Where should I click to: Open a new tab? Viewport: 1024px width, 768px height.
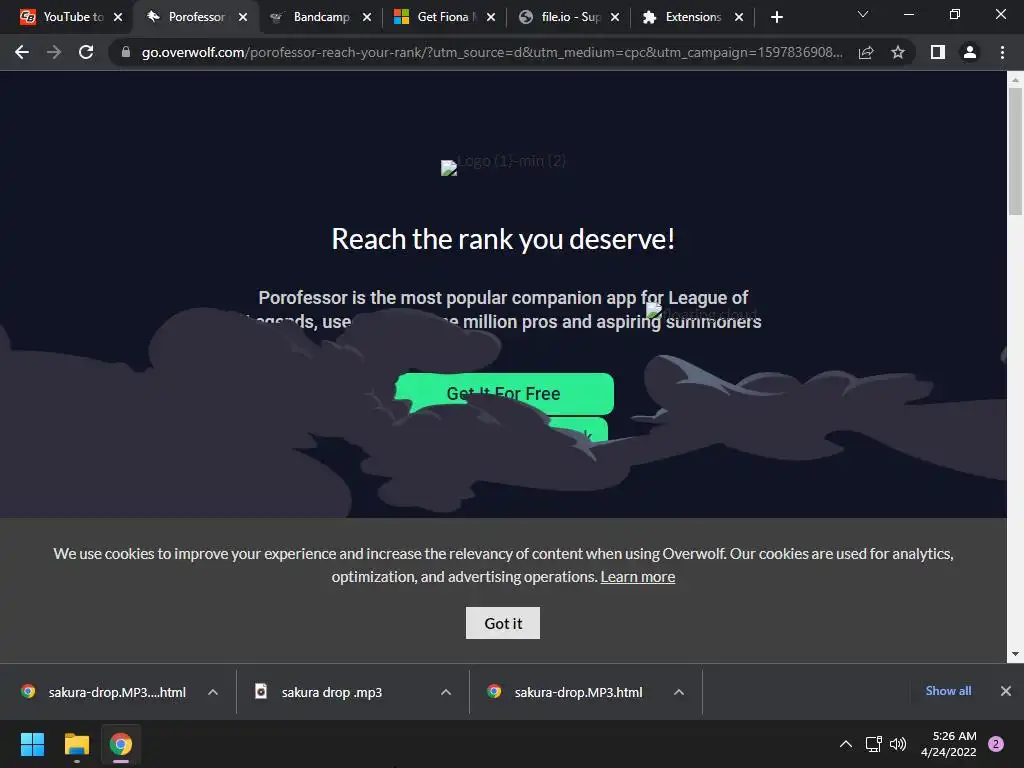(776, 17)
